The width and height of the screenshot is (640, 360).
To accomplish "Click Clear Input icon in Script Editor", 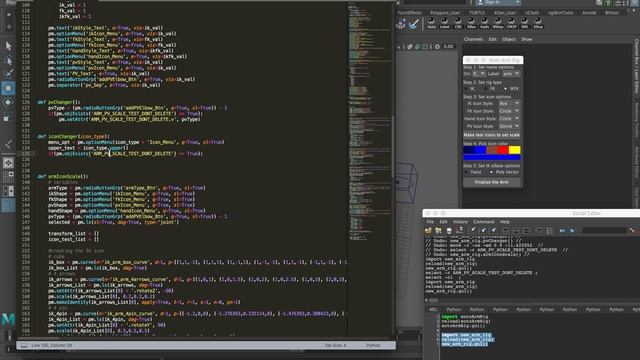I will click(x=483, y=231).
